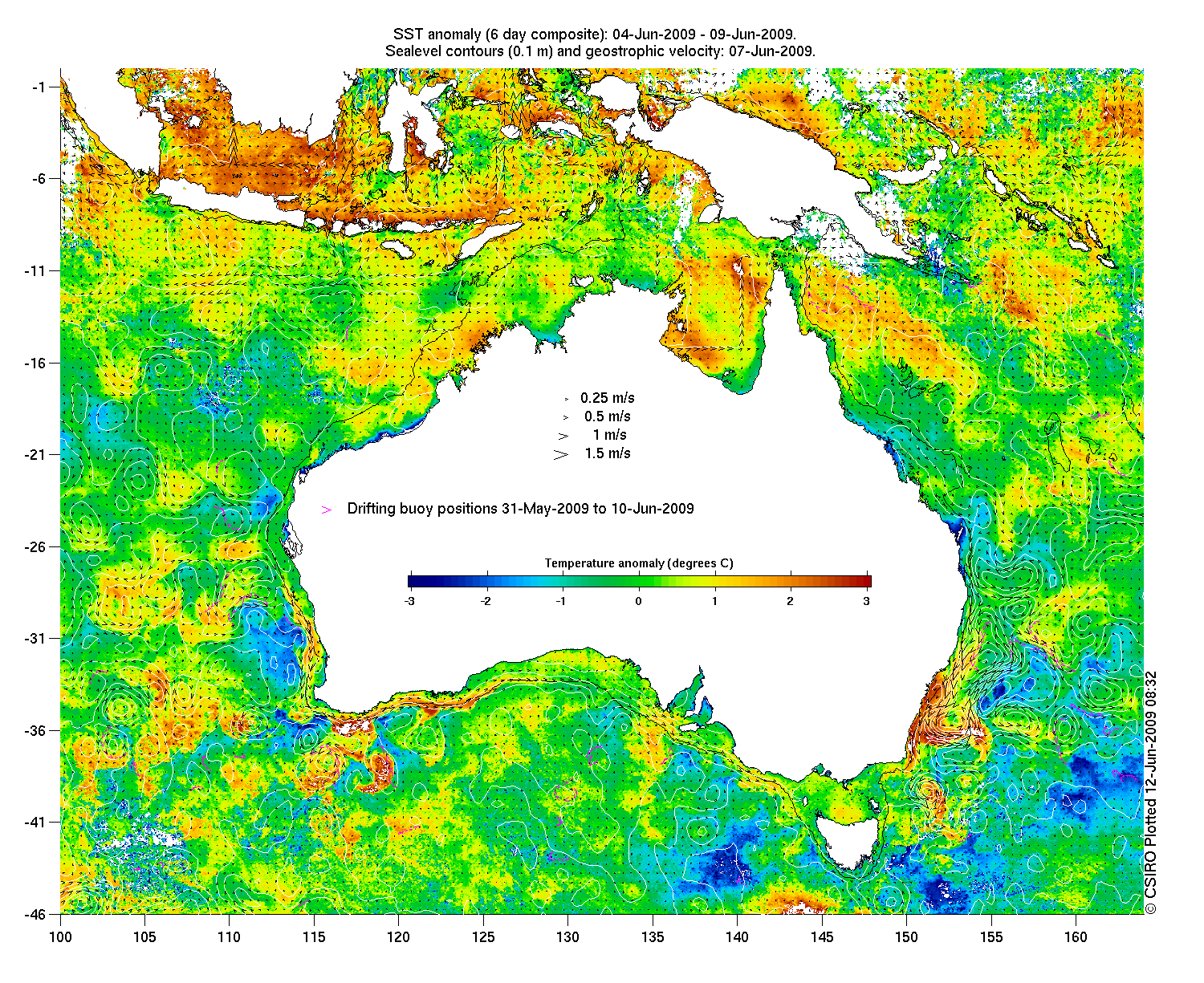
Task: Click longitude axis label '110'
Action: pyautogui.click(x=230, y=937)
